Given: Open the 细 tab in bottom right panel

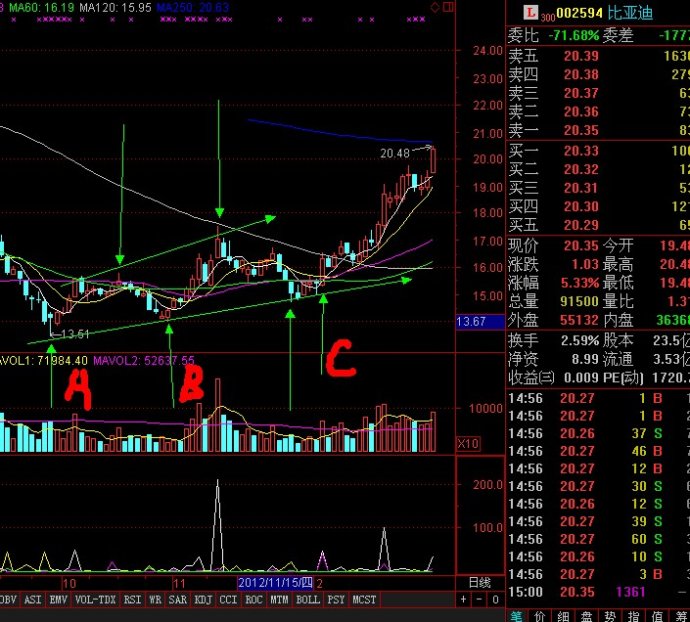Looking at the screenshot, I should [x=563, y=616].
